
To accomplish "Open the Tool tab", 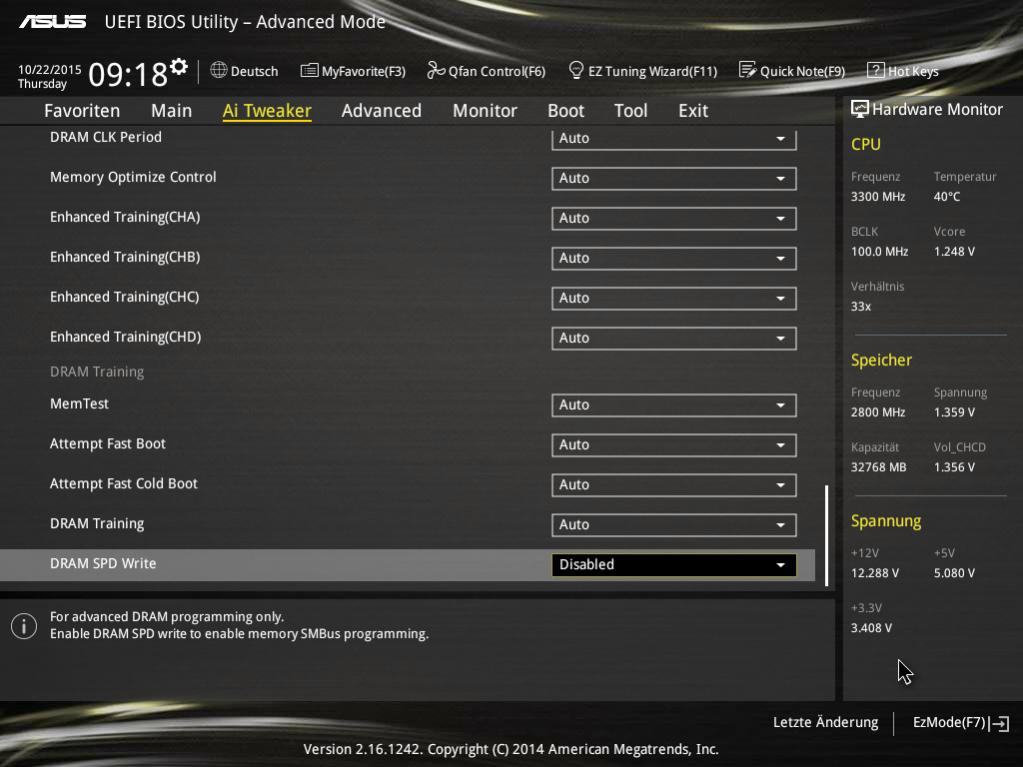I will (x=631, y=111).
